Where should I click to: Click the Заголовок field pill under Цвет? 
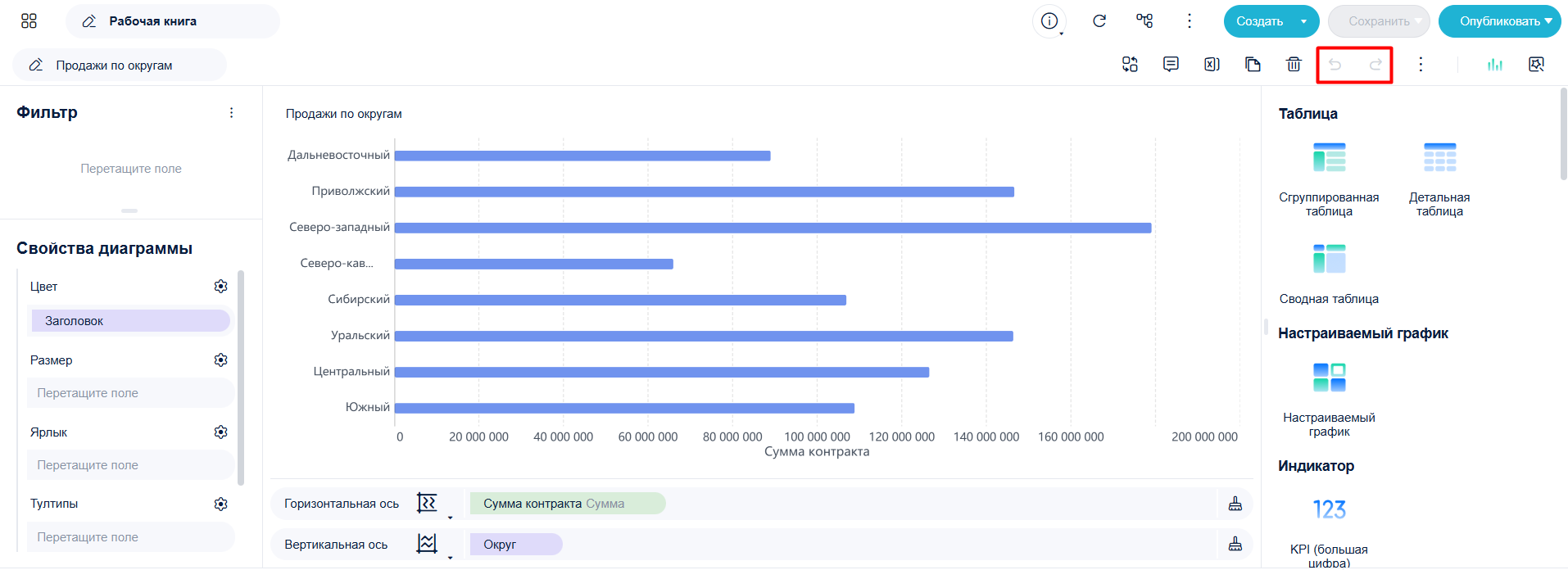tap(130, 321)
